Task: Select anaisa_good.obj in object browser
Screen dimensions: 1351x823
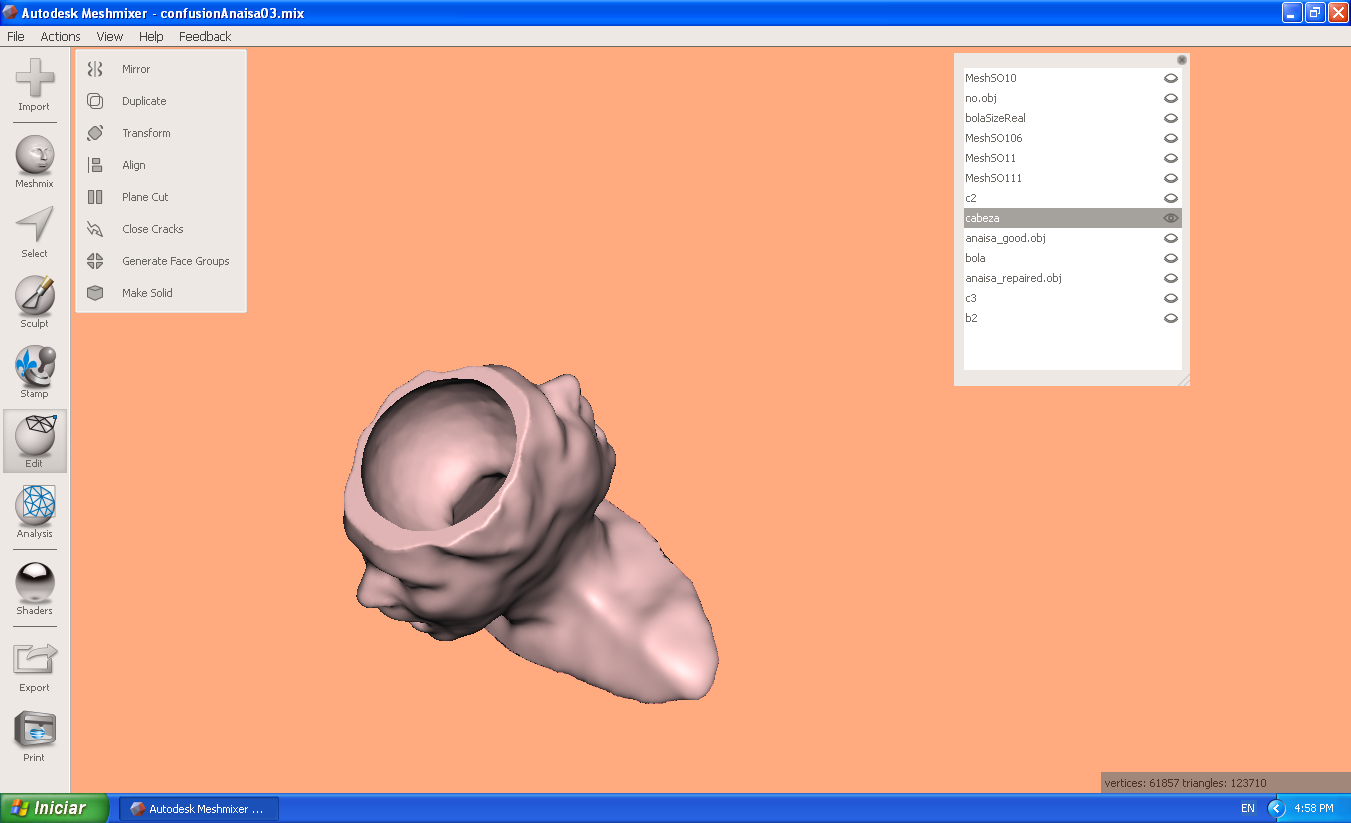Action: tap(1005, 238)
